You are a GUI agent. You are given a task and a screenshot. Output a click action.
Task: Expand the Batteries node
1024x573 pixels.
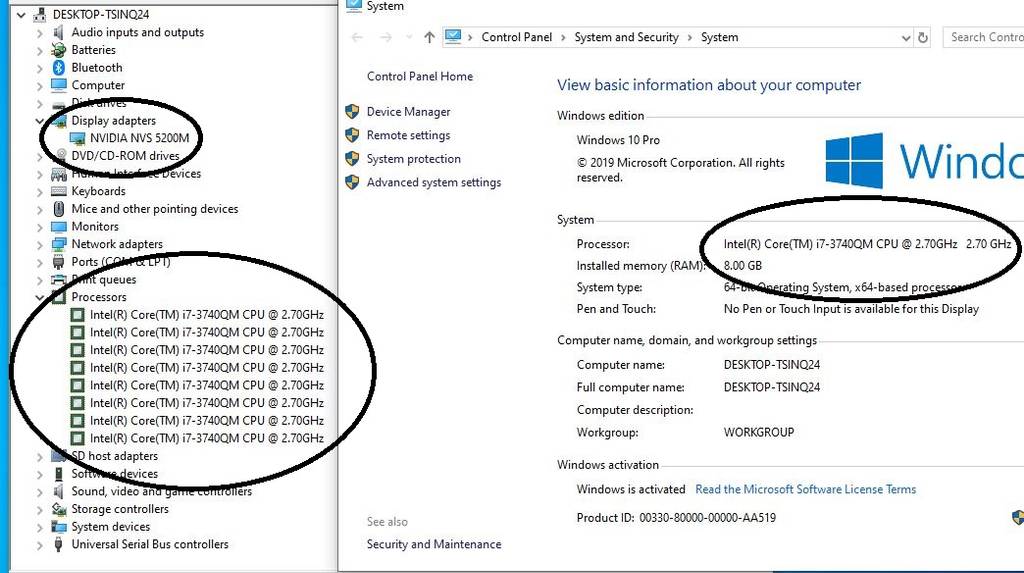tap(40, 50)
